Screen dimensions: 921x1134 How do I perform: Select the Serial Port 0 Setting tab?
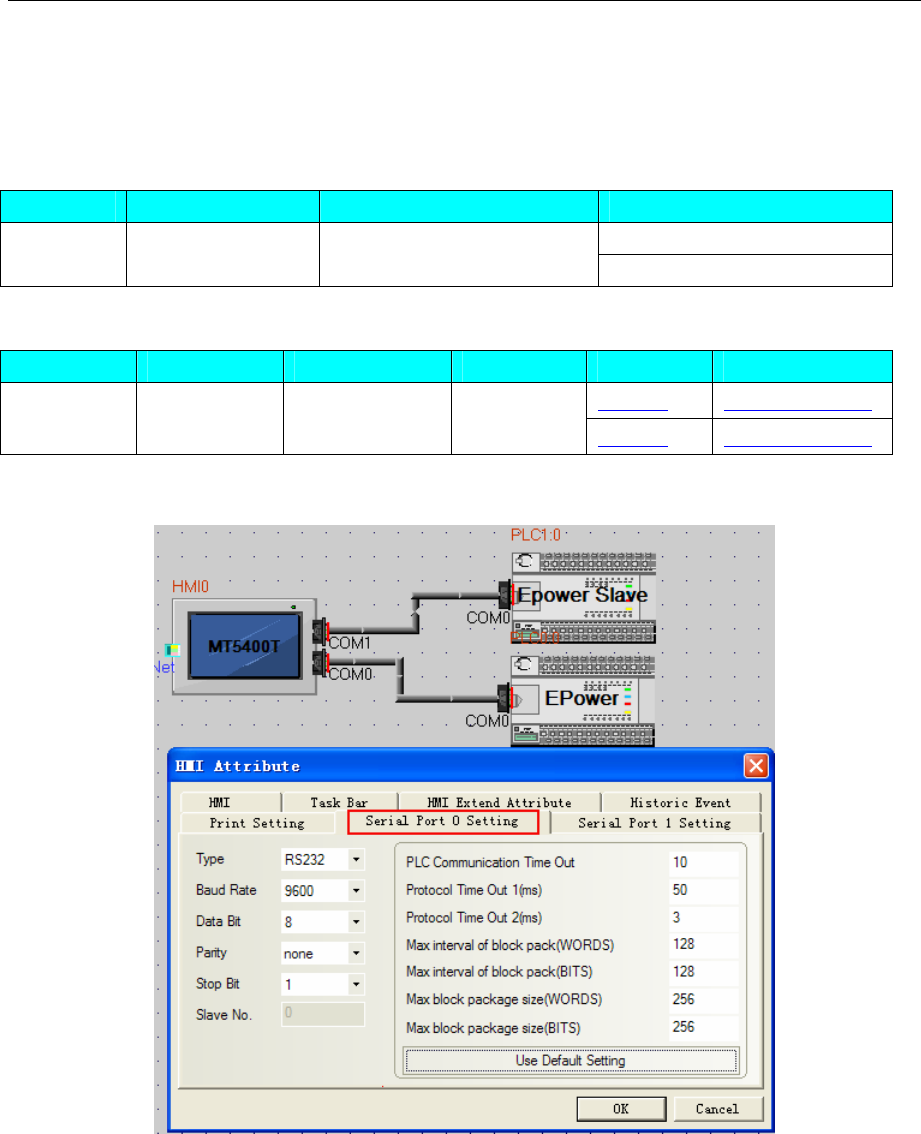(x=443, y=822)
